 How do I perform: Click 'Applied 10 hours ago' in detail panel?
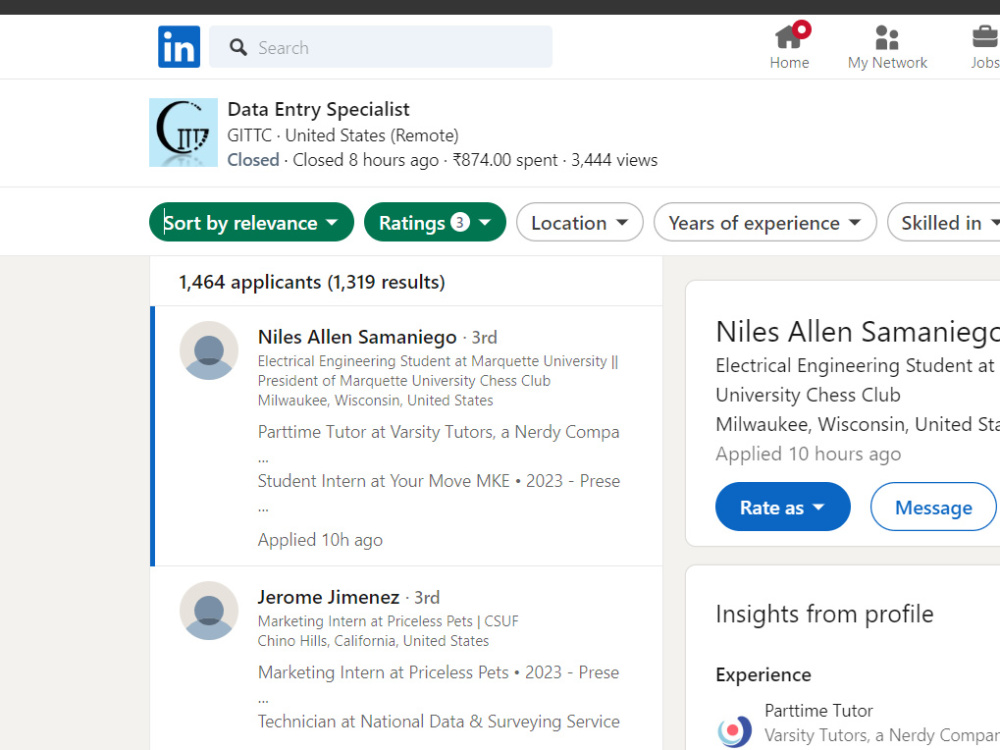point(808,454)
